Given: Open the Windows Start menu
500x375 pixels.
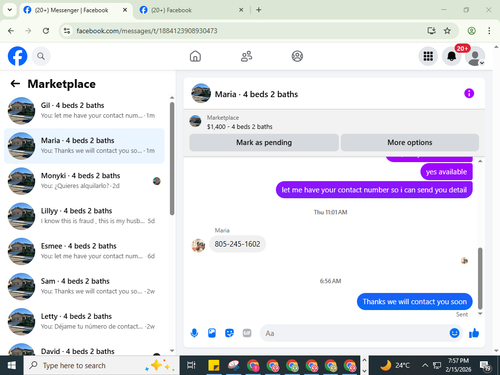Looking at the screenshot, I should click(12, 366).
